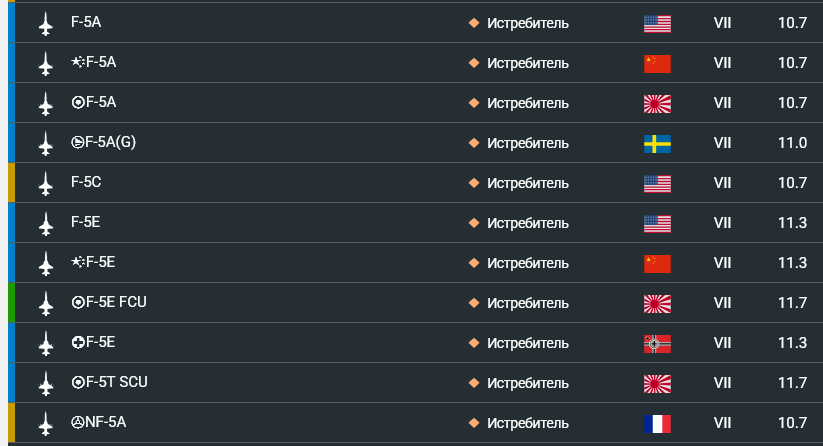This screenshot has height=446, width=823.
Task: Select the F-5C vehicle name
Action: [86, 182]
